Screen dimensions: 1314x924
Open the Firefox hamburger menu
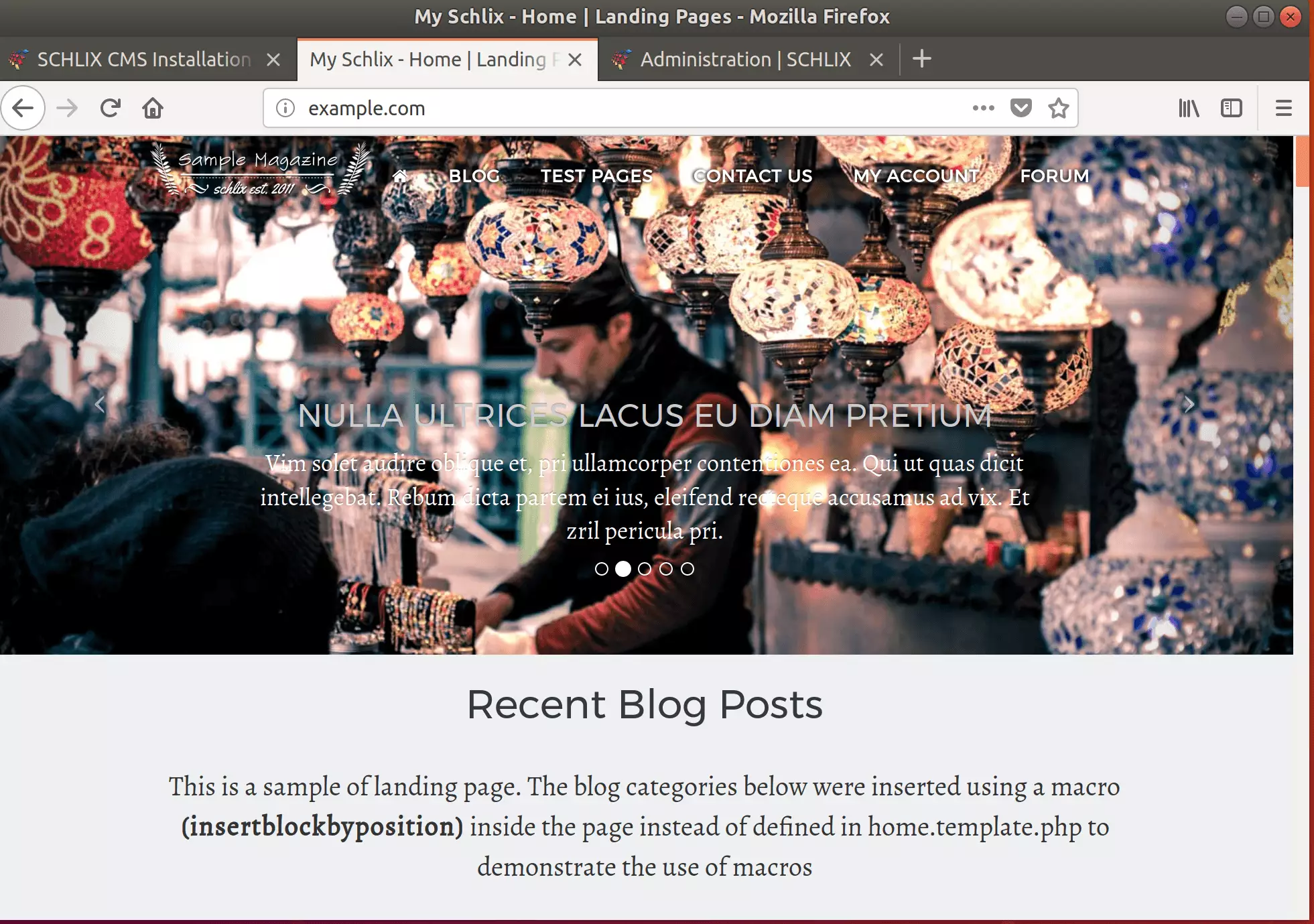[x=1283, y=108]
